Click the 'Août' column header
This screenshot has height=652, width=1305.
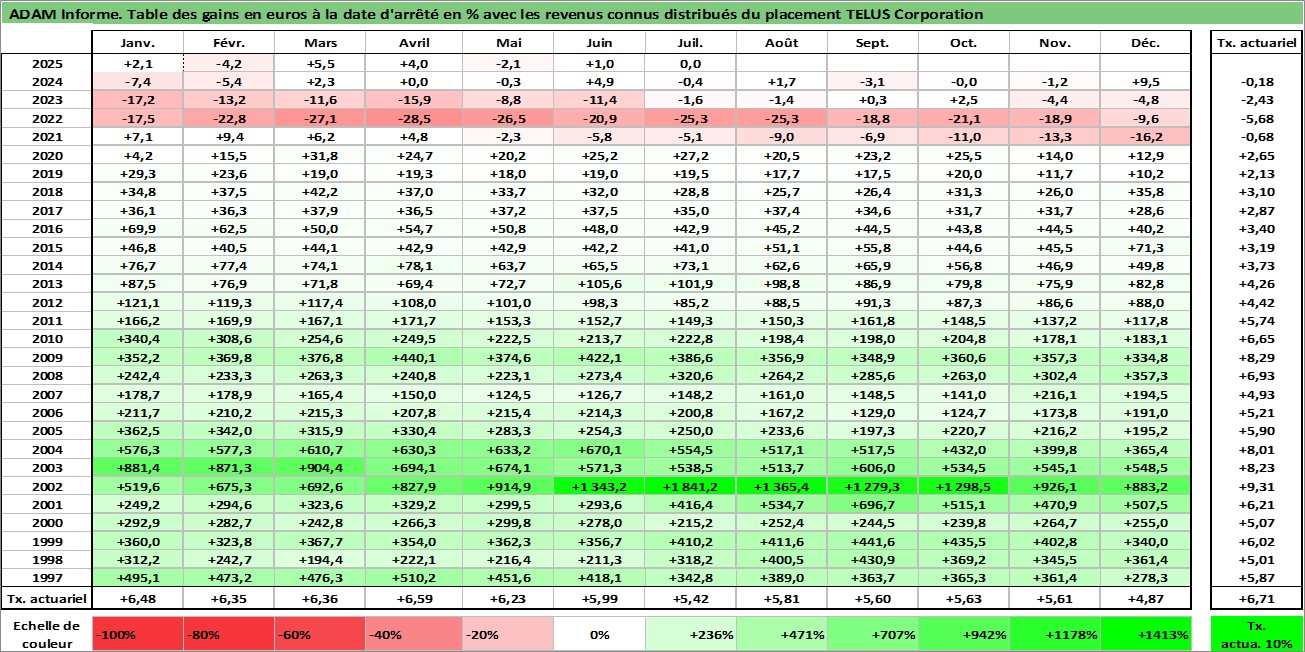782,44
